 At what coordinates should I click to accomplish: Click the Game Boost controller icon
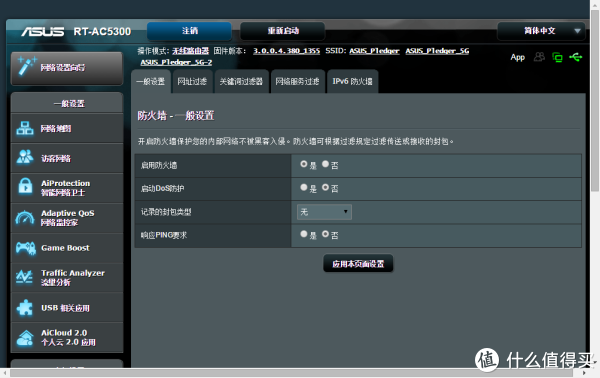[x=26, y=248]
